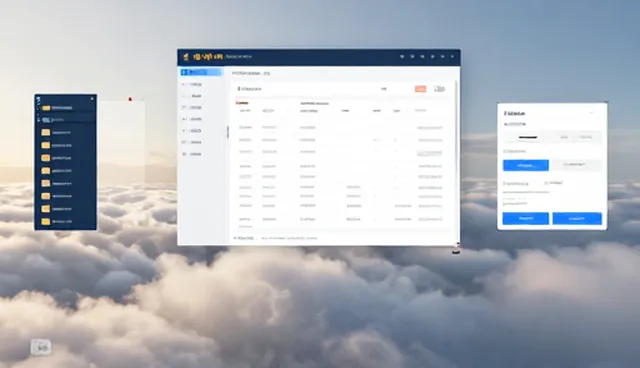Select the blue-gray folder row in dark panel

66,120
